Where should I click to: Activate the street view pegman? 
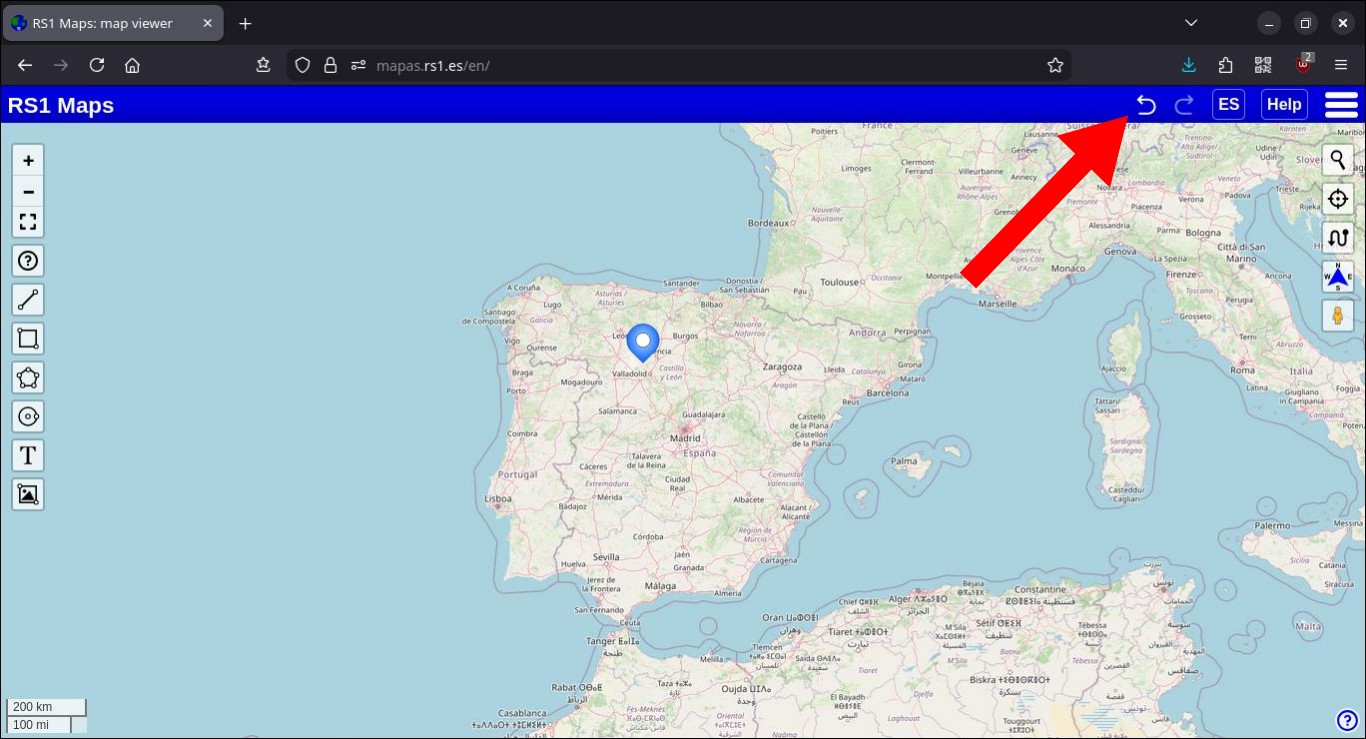click(x=1338, y=316)
